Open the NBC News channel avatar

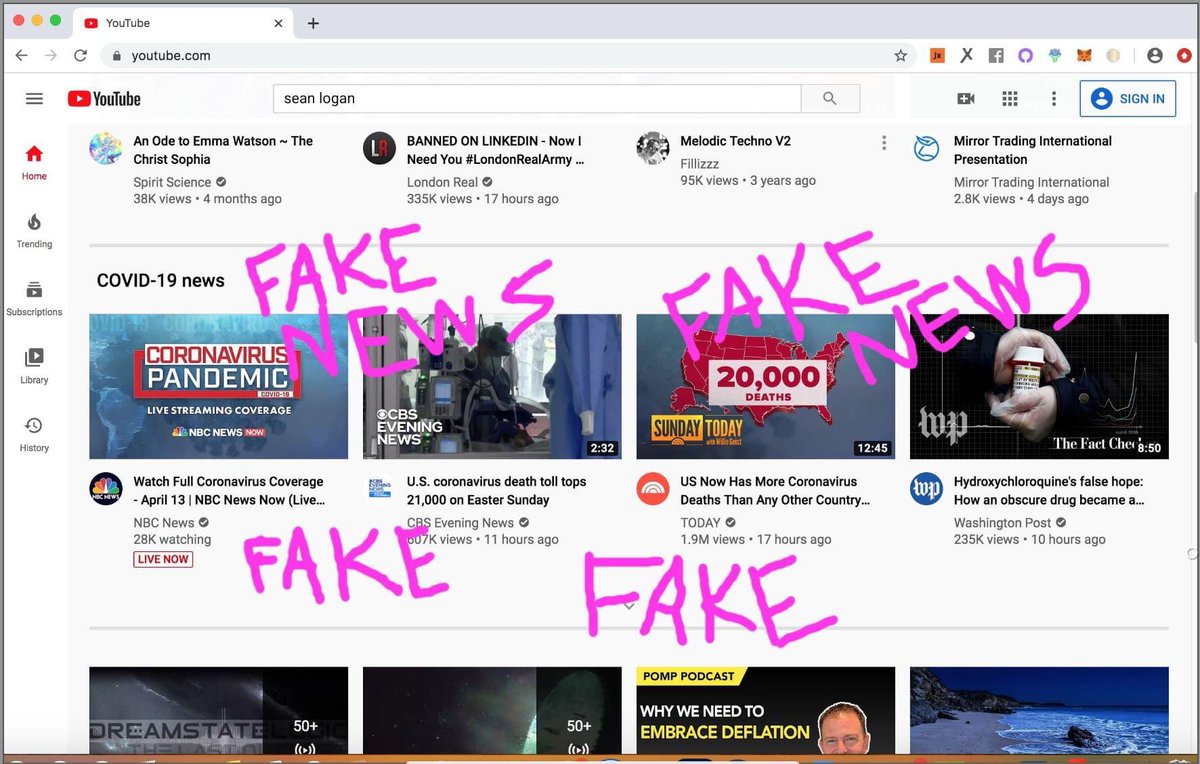(x=105, y=489)
